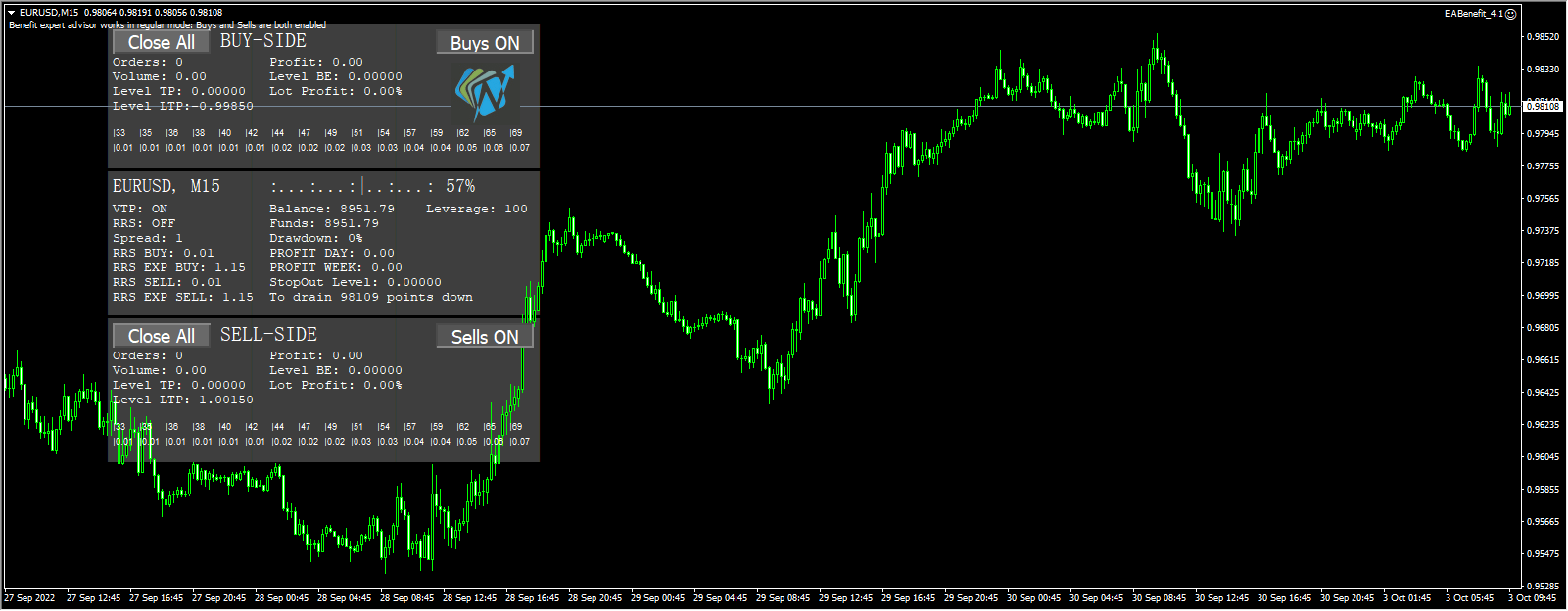
Task: Click the Benefit expert advisor mode message
Action: click(x=167, y=25)
